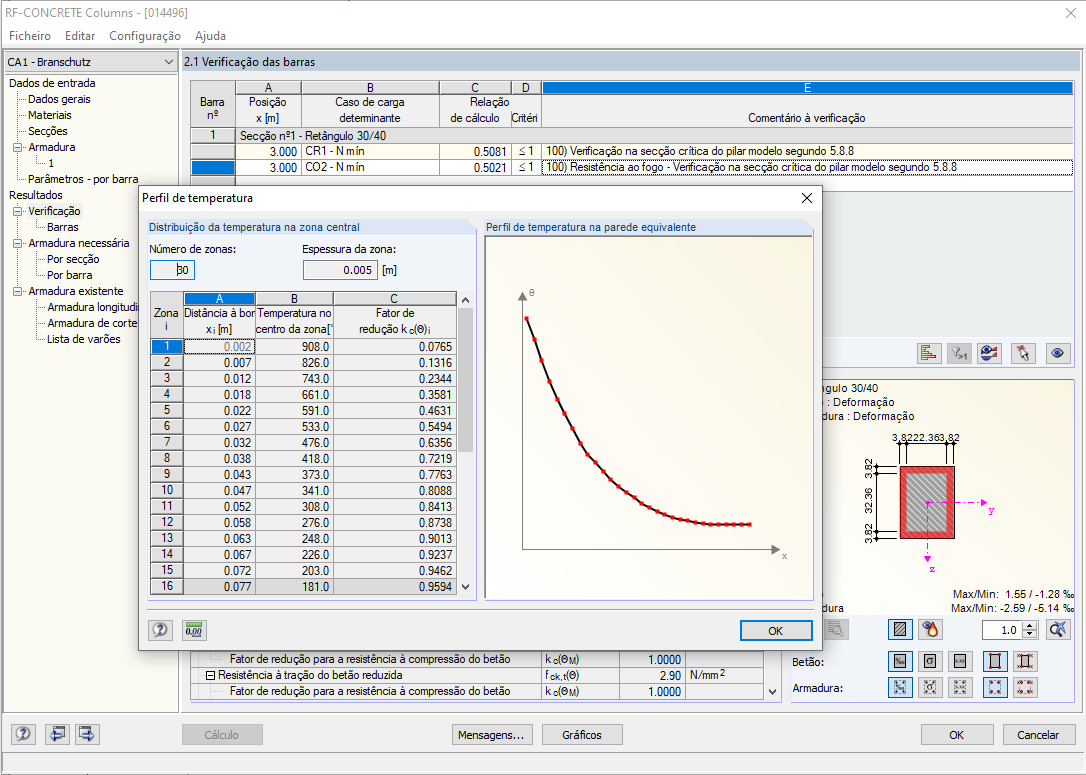Select Materiais in the tree

pyautogui.click(x=49, y=115)
